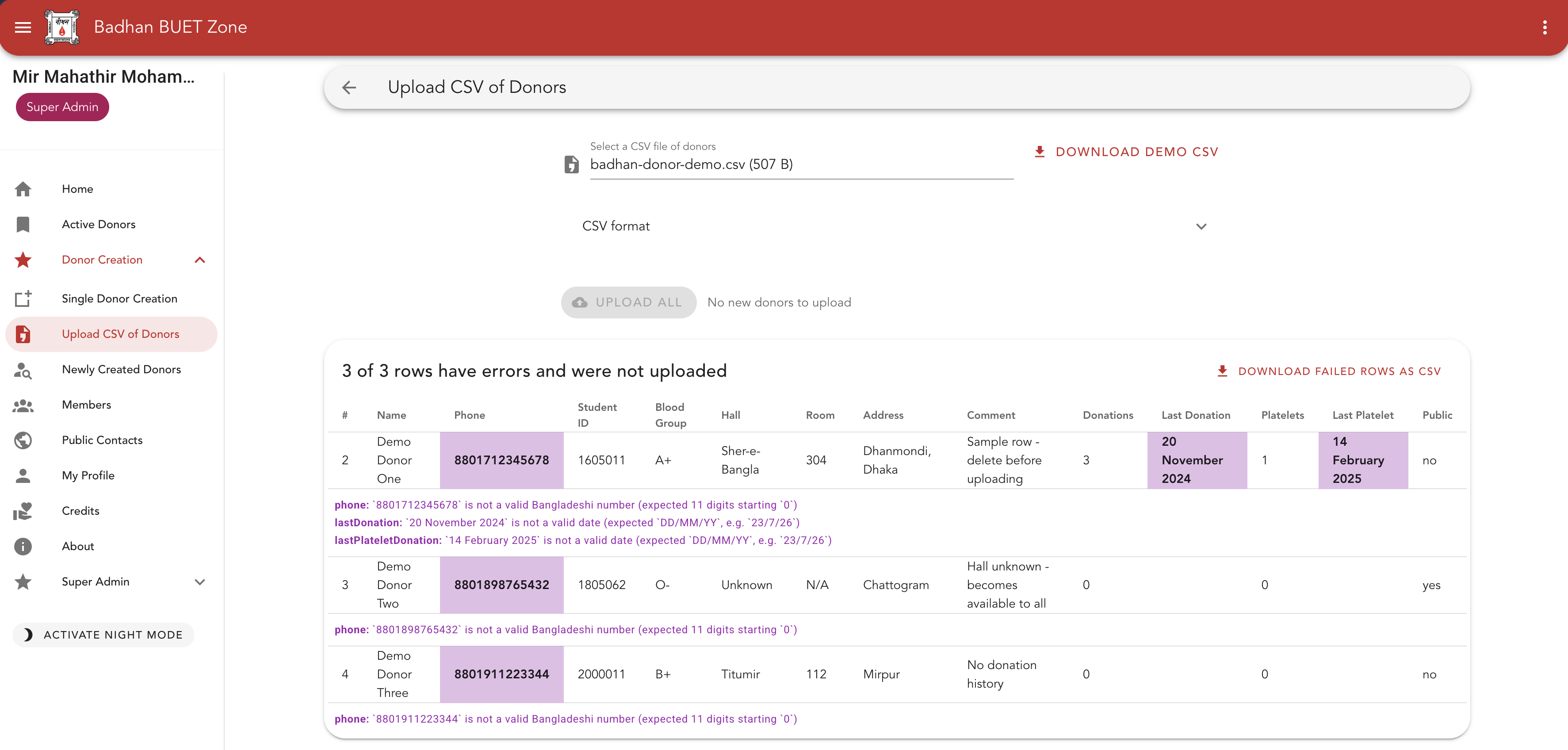Click Student ID 2000011 cell

602,674
